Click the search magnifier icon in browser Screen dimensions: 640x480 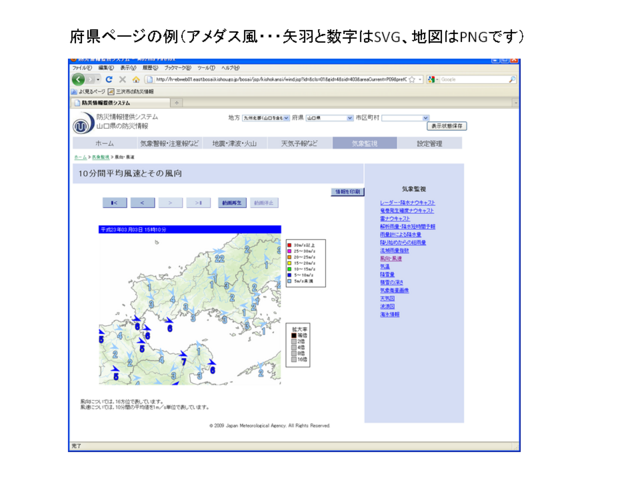[512, 79]
